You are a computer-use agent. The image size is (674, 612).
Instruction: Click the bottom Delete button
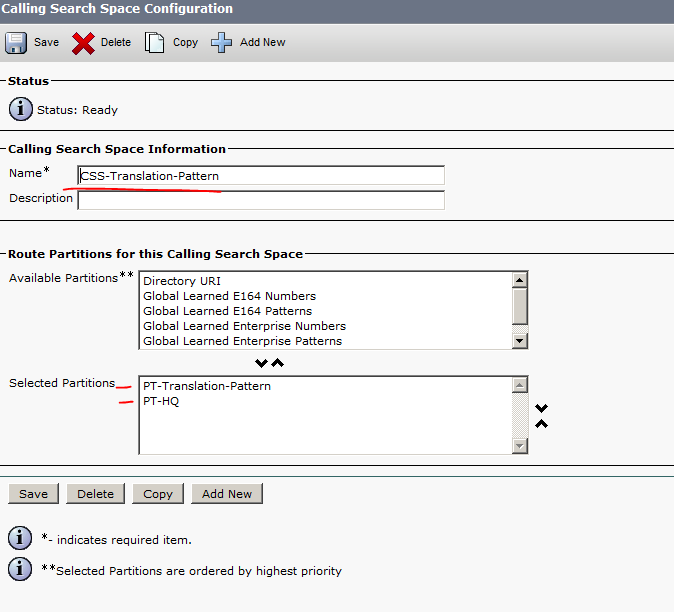click(95, 494)
